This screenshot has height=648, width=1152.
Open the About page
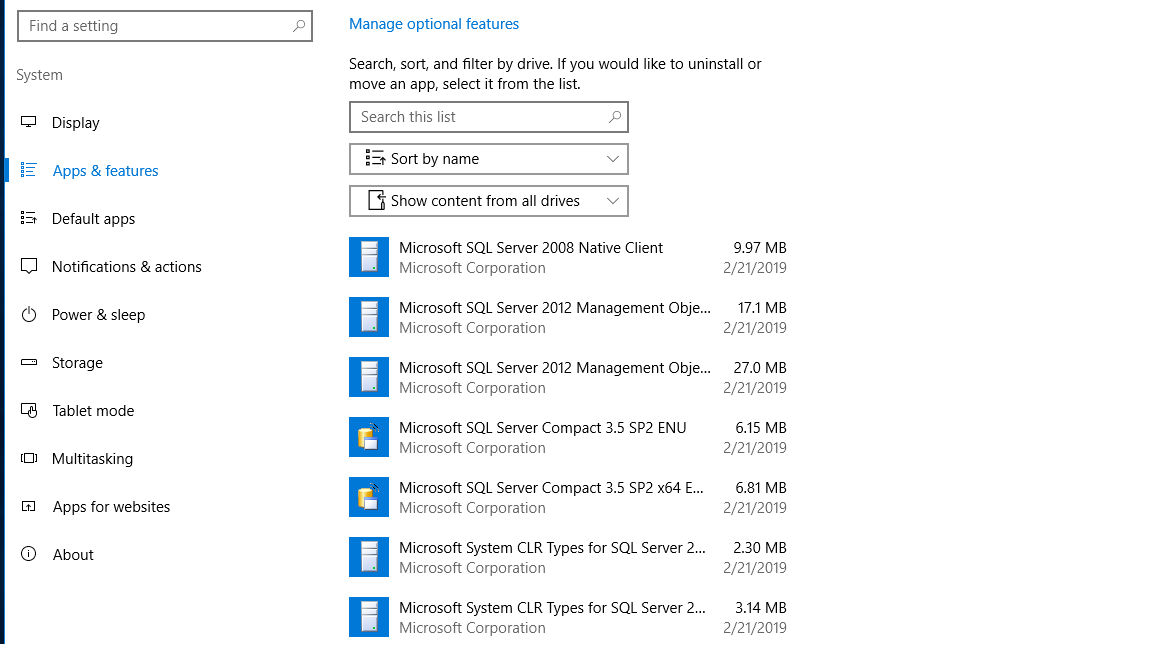[73, 555]
